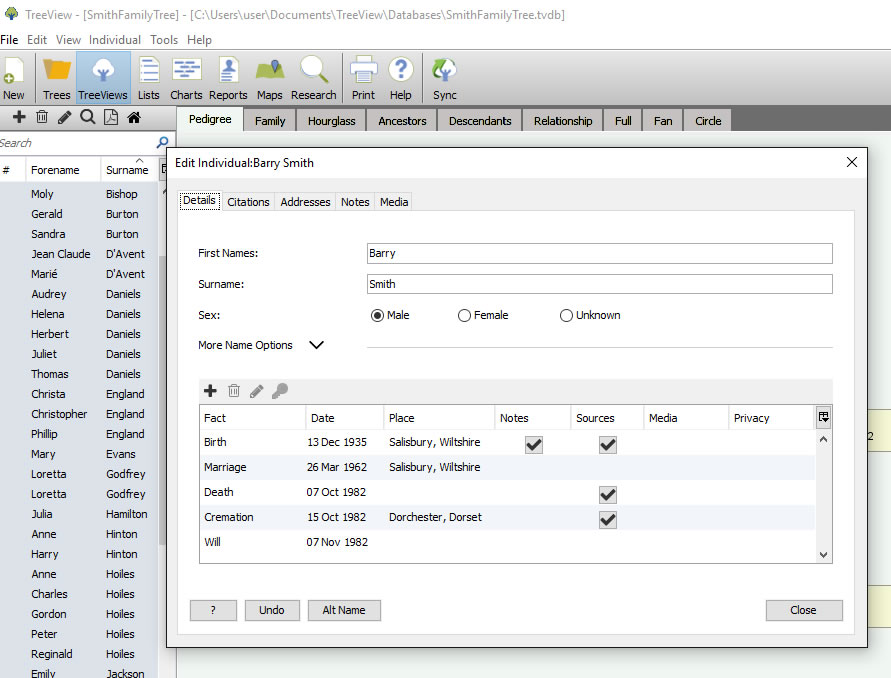Close the Edit Individual dialog with X
Image resolution: width=891 pixels, height=678 pixels.
coord(852,163)
